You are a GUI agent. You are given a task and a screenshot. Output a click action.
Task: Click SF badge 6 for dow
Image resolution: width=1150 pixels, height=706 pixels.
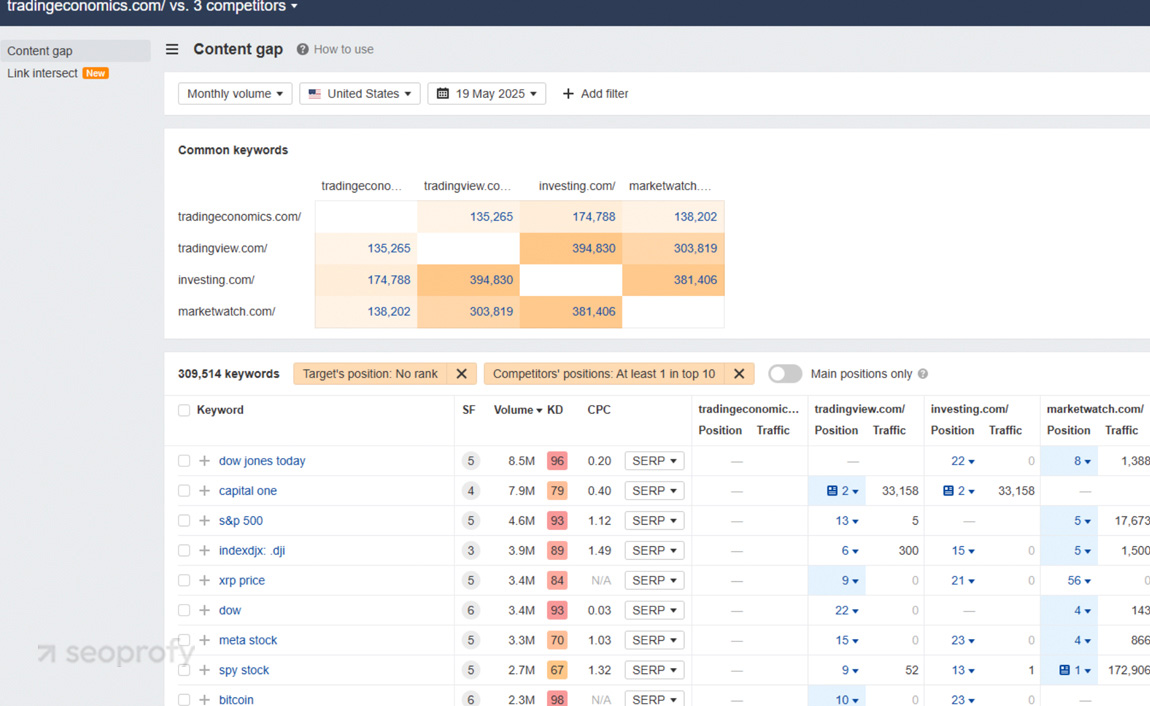[x=471, y=610]
